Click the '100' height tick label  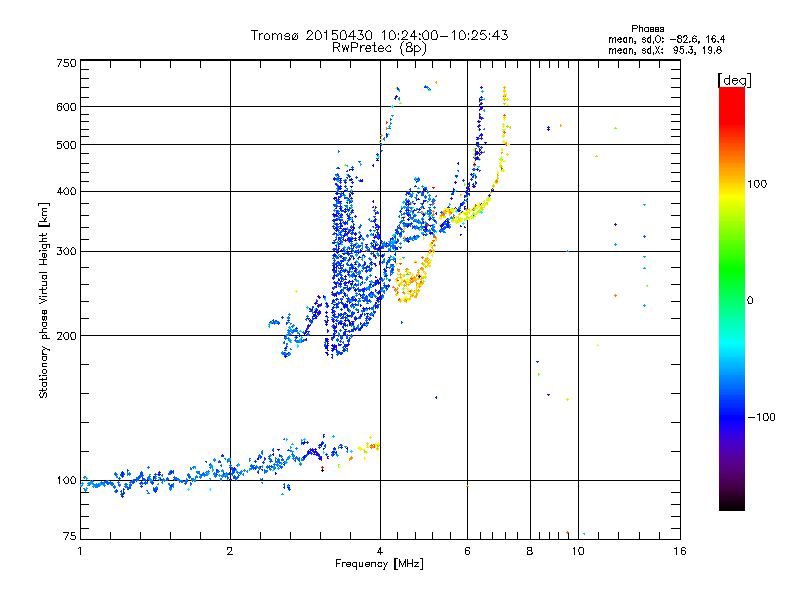pyautogui.click(x=67, y=480)
